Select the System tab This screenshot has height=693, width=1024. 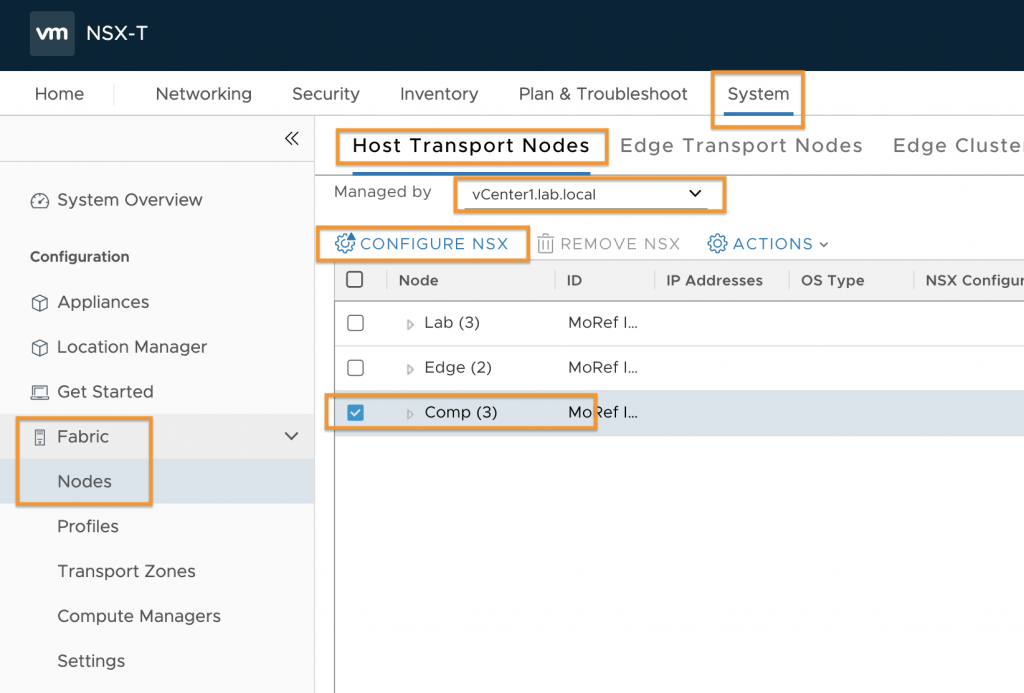coord(758,94)
